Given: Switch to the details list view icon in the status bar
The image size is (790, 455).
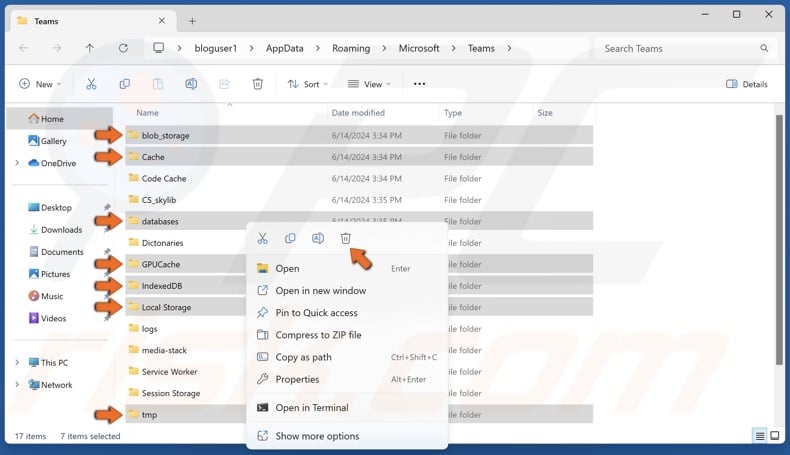Looking at the screenshot, I should [x=760, y=436].
